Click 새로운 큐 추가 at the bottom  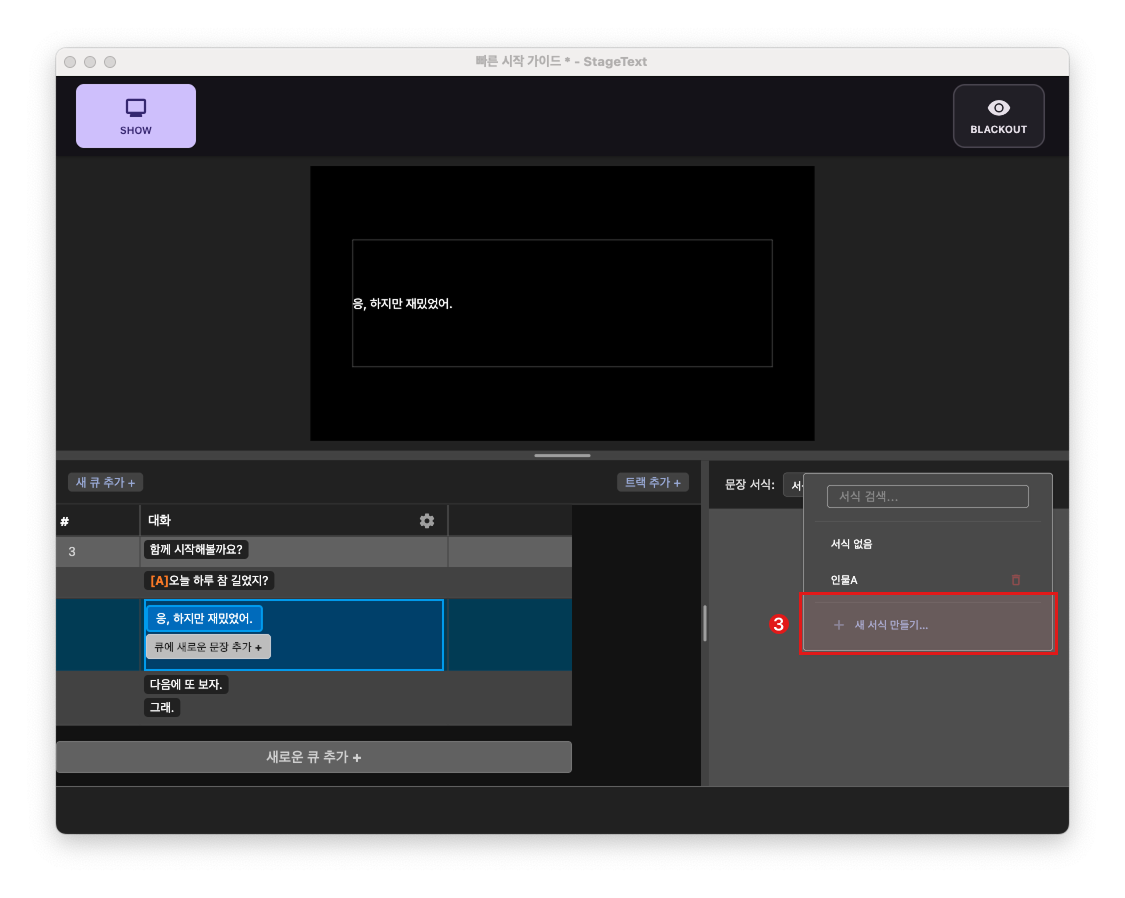[313, 757]
